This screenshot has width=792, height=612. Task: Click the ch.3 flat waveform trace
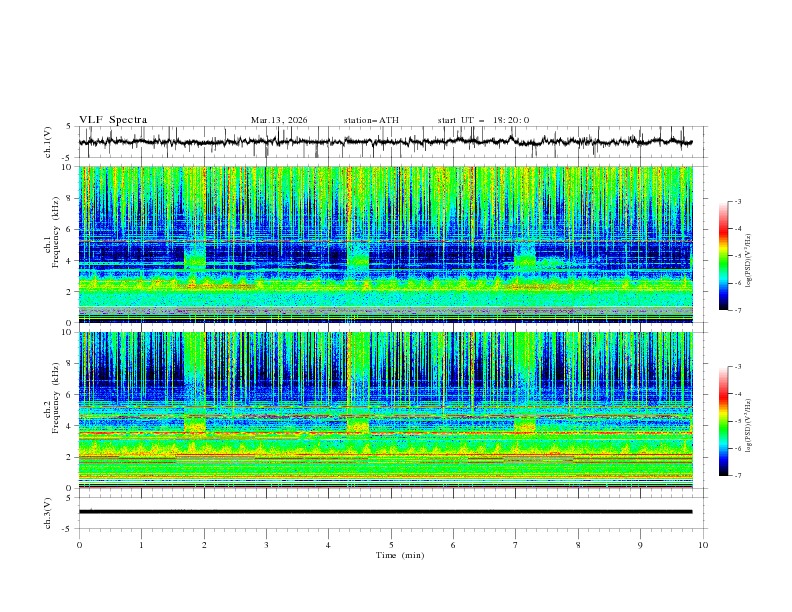(385, 512)
